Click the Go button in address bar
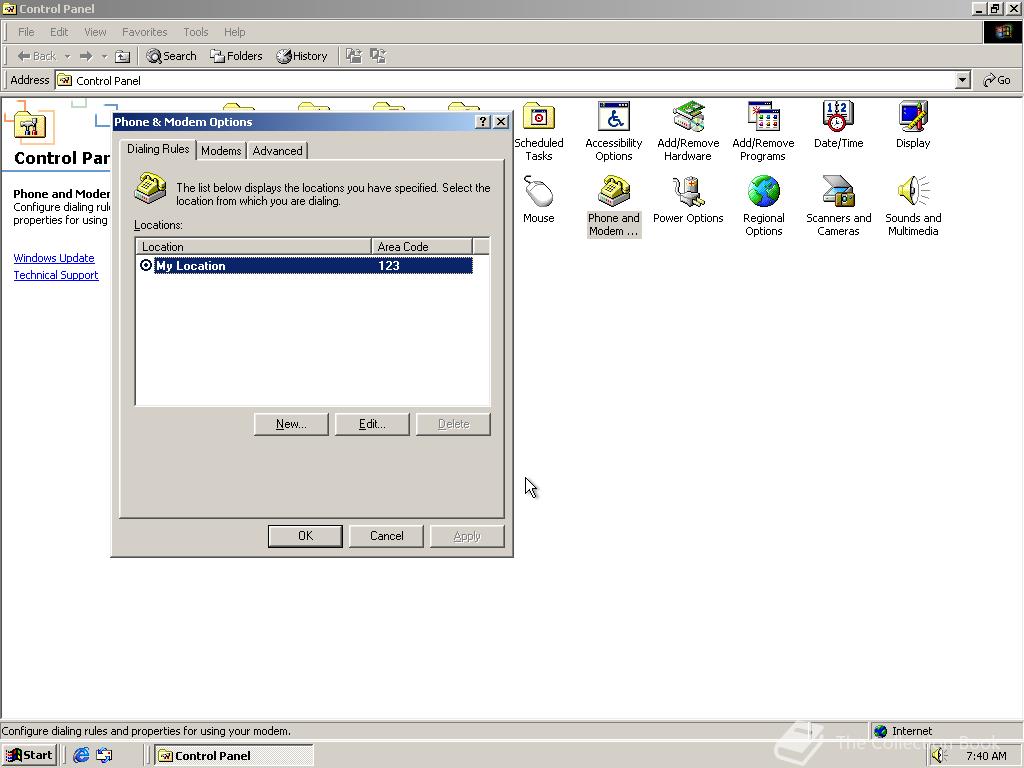 click(997, 80)
